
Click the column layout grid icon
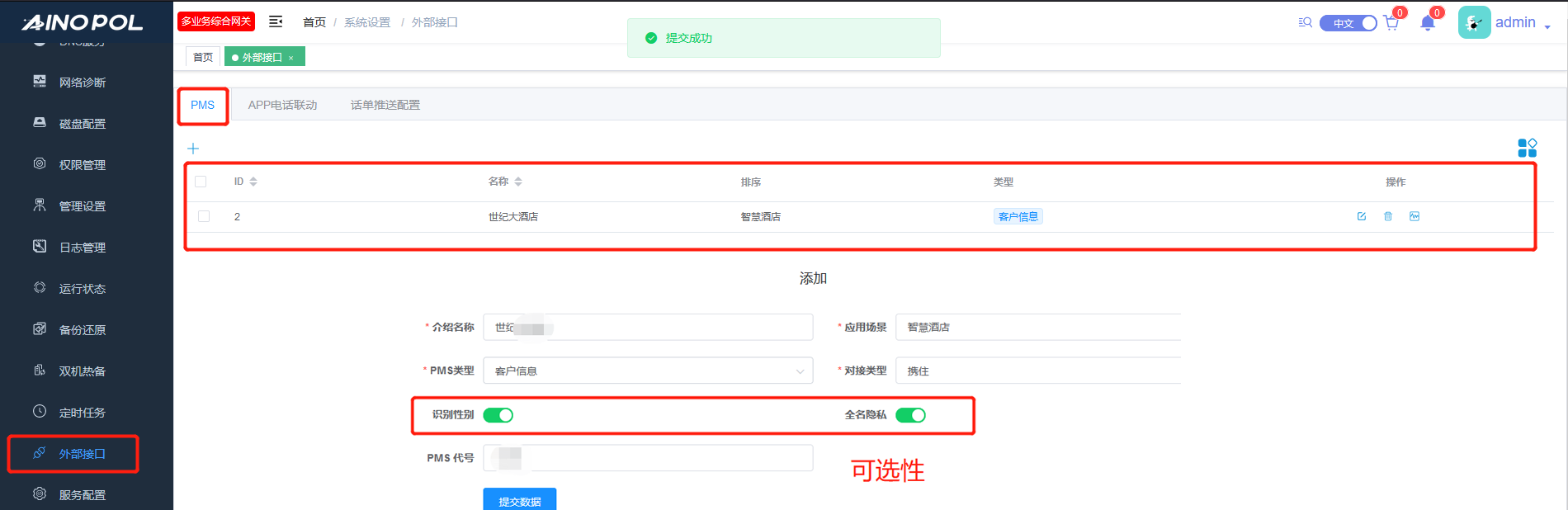[1527, 148]
